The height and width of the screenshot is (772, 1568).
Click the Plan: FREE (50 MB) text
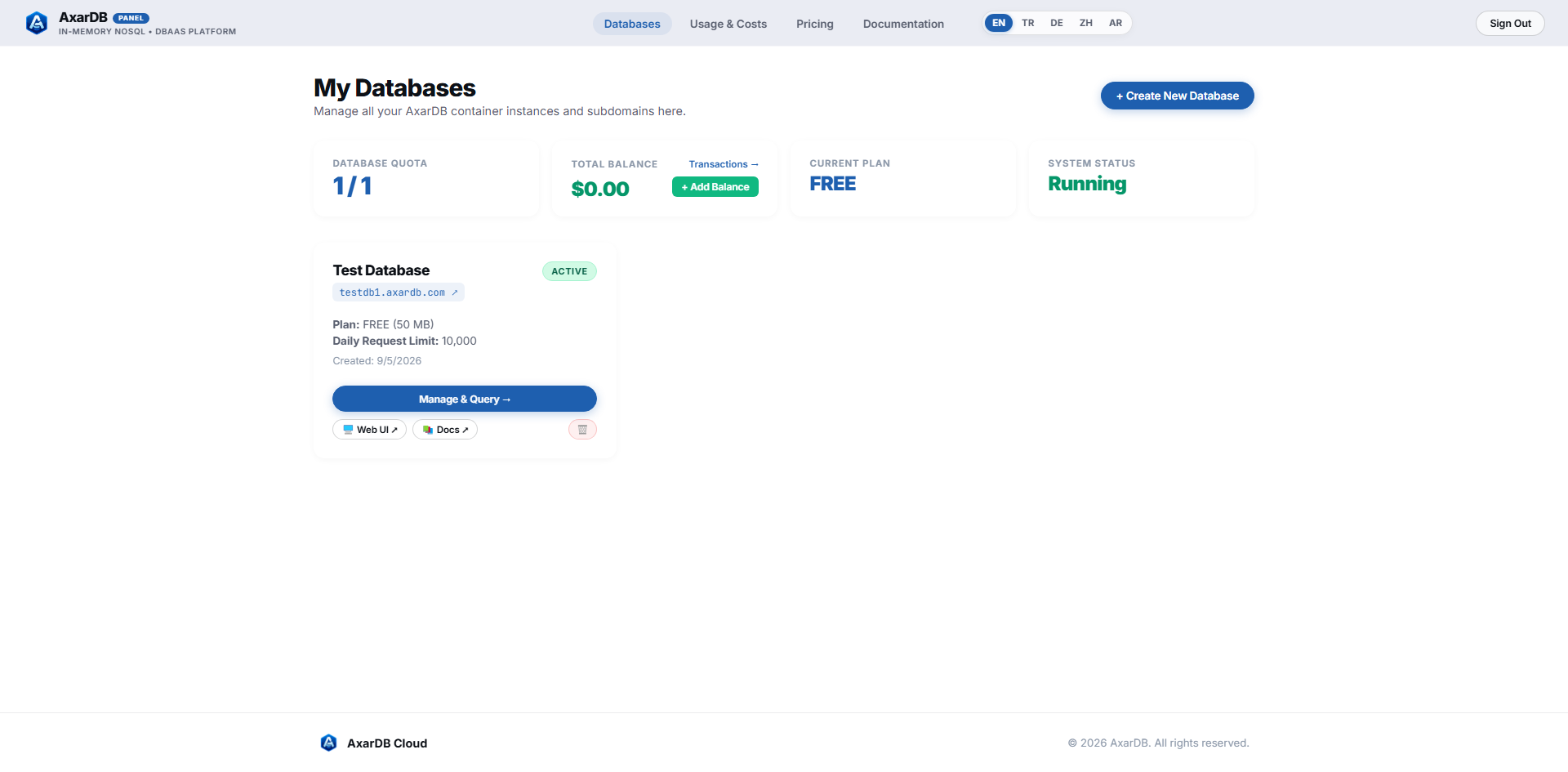point(383,324)
